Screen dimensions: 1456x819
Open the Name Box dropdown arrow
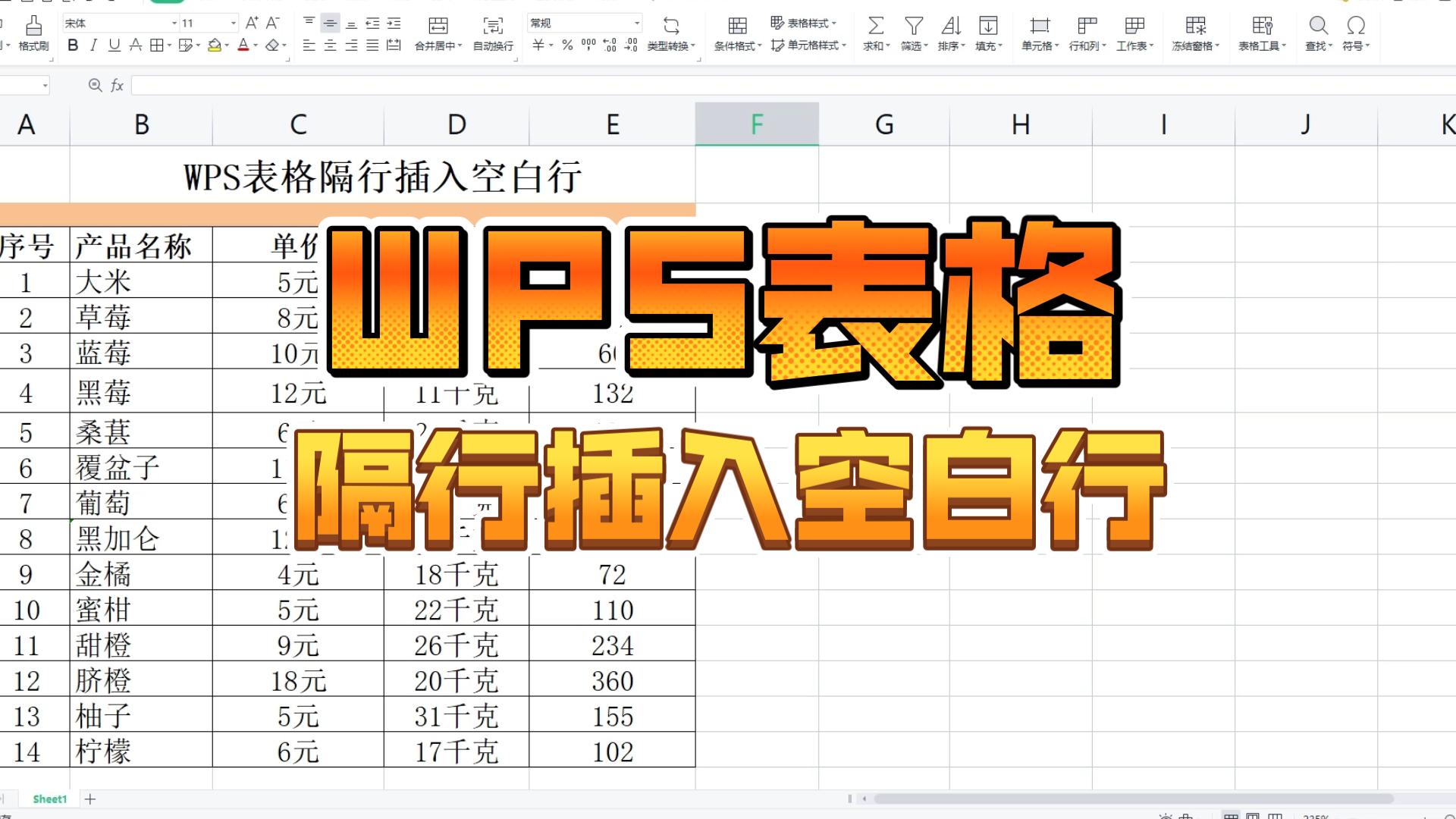45,86
